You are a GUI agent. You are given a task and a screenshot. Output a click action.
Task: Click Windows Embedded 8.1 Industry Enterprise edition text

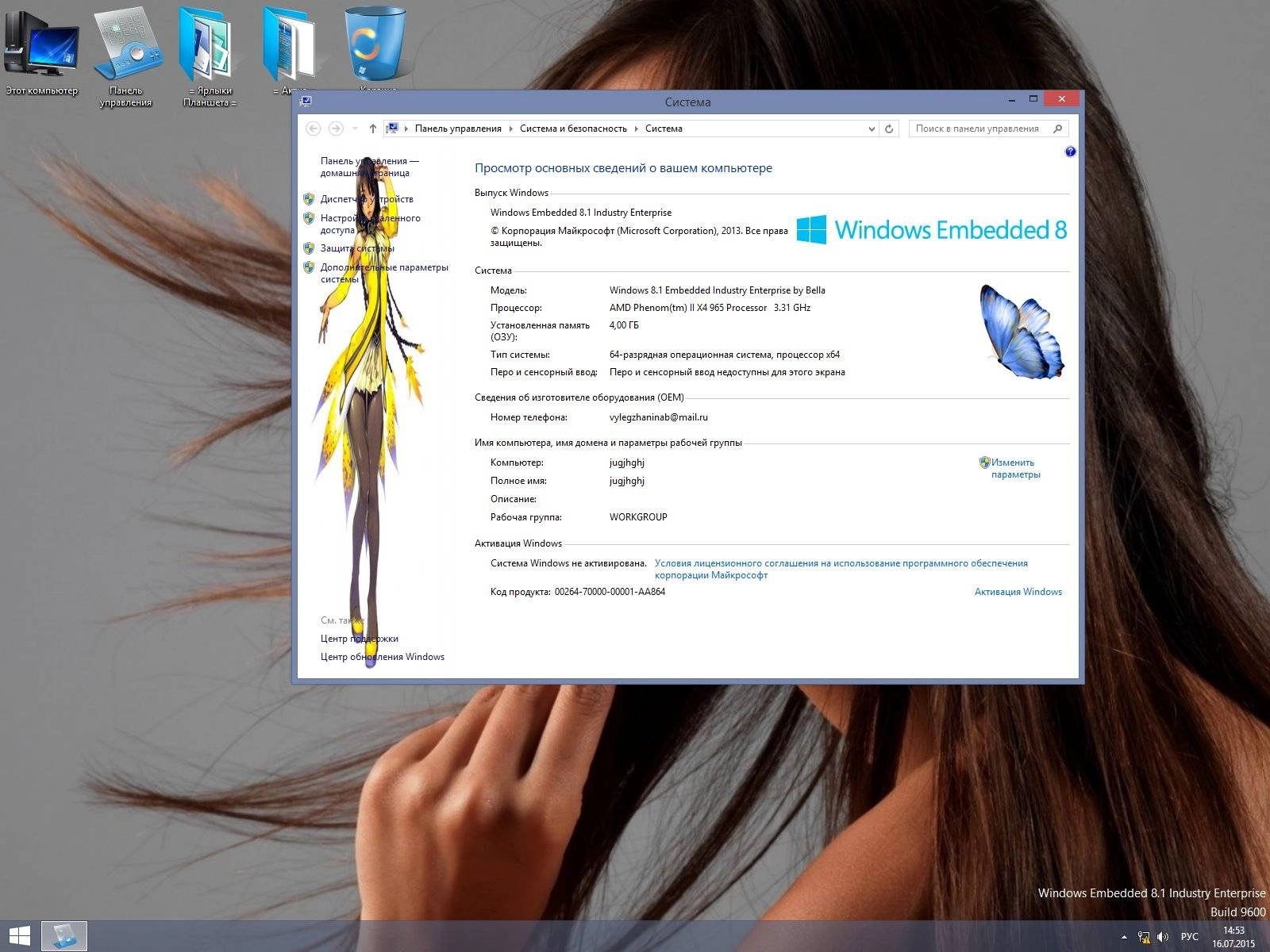click(581, 213)
